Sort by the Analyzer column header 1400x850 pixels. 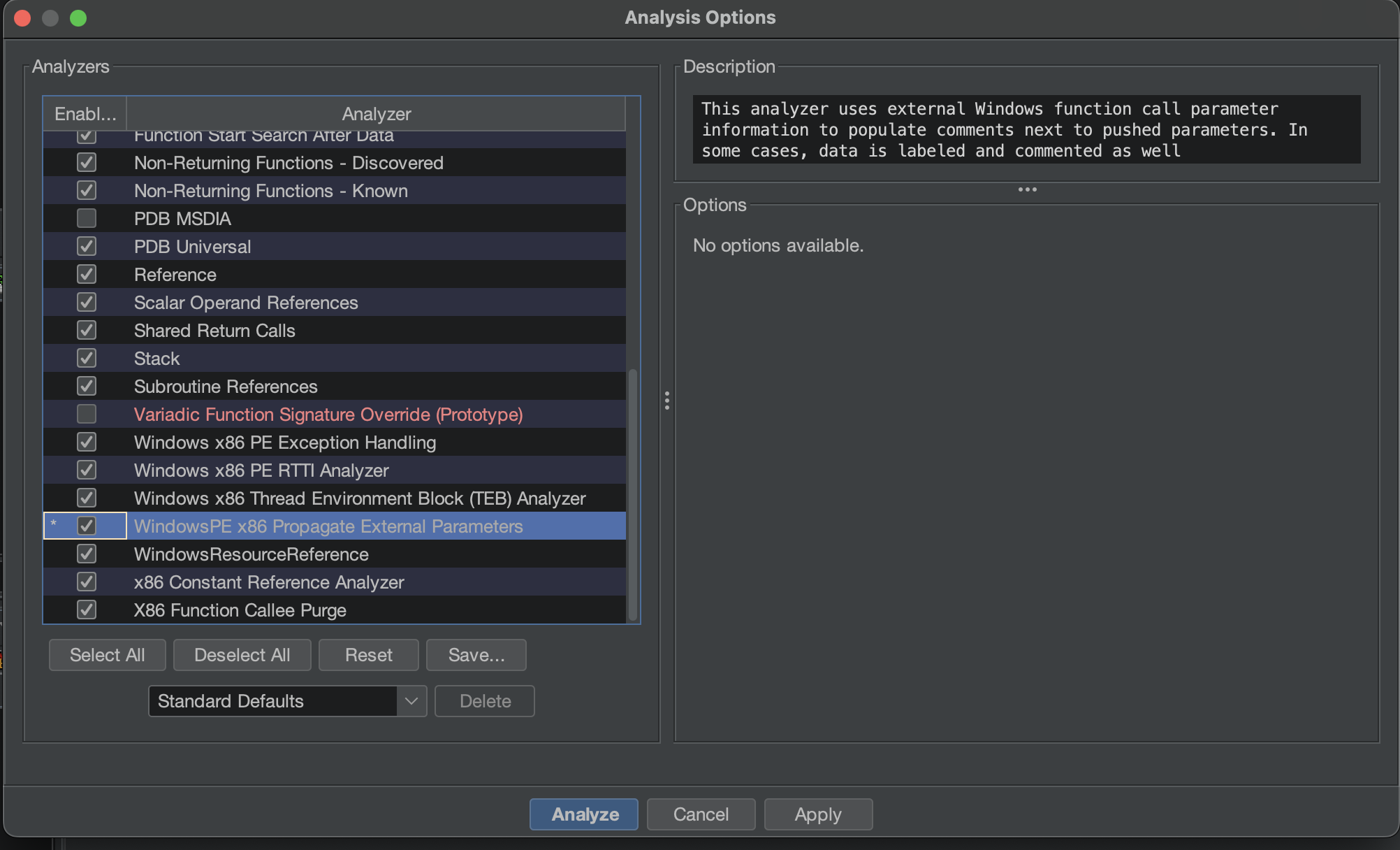click(376, 114)
